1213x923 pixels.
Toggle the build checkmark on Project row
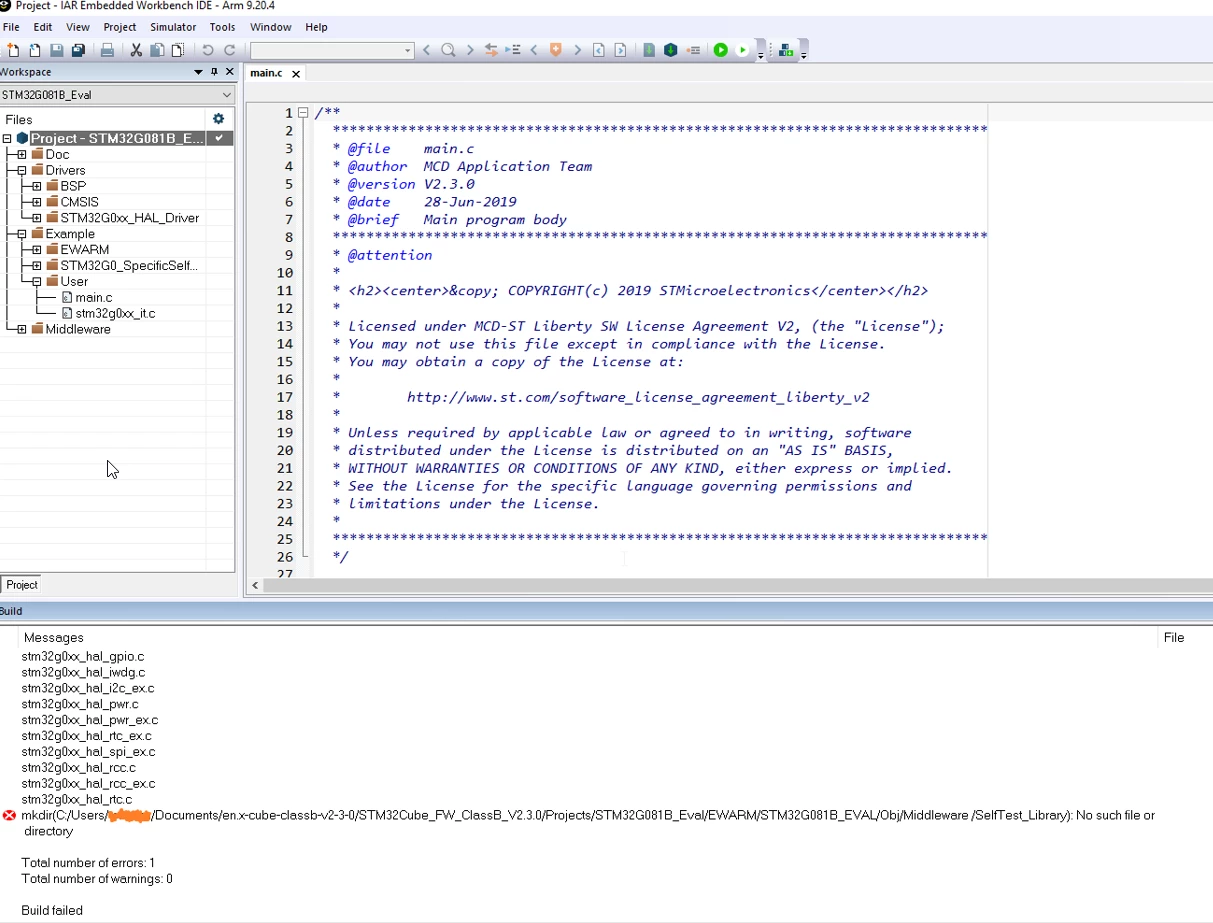(x=218, y=138)
